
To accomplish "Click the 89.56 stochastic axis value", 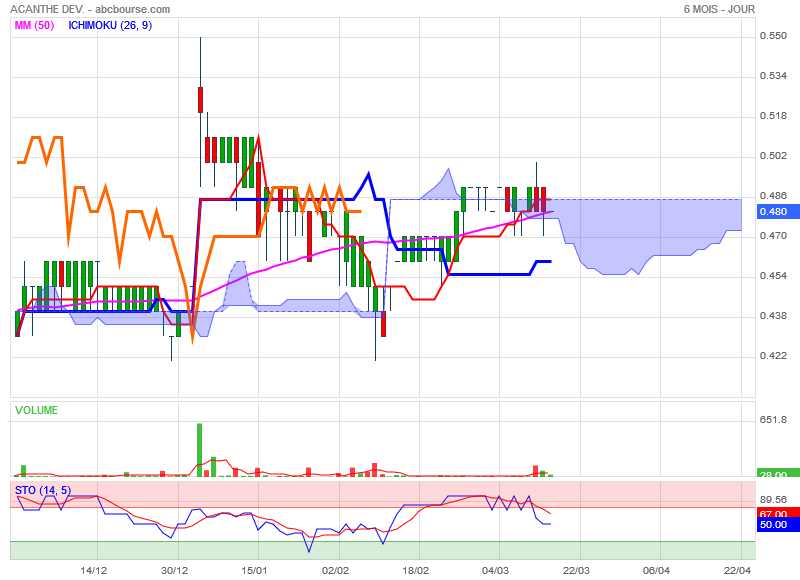I will point(773,499).
